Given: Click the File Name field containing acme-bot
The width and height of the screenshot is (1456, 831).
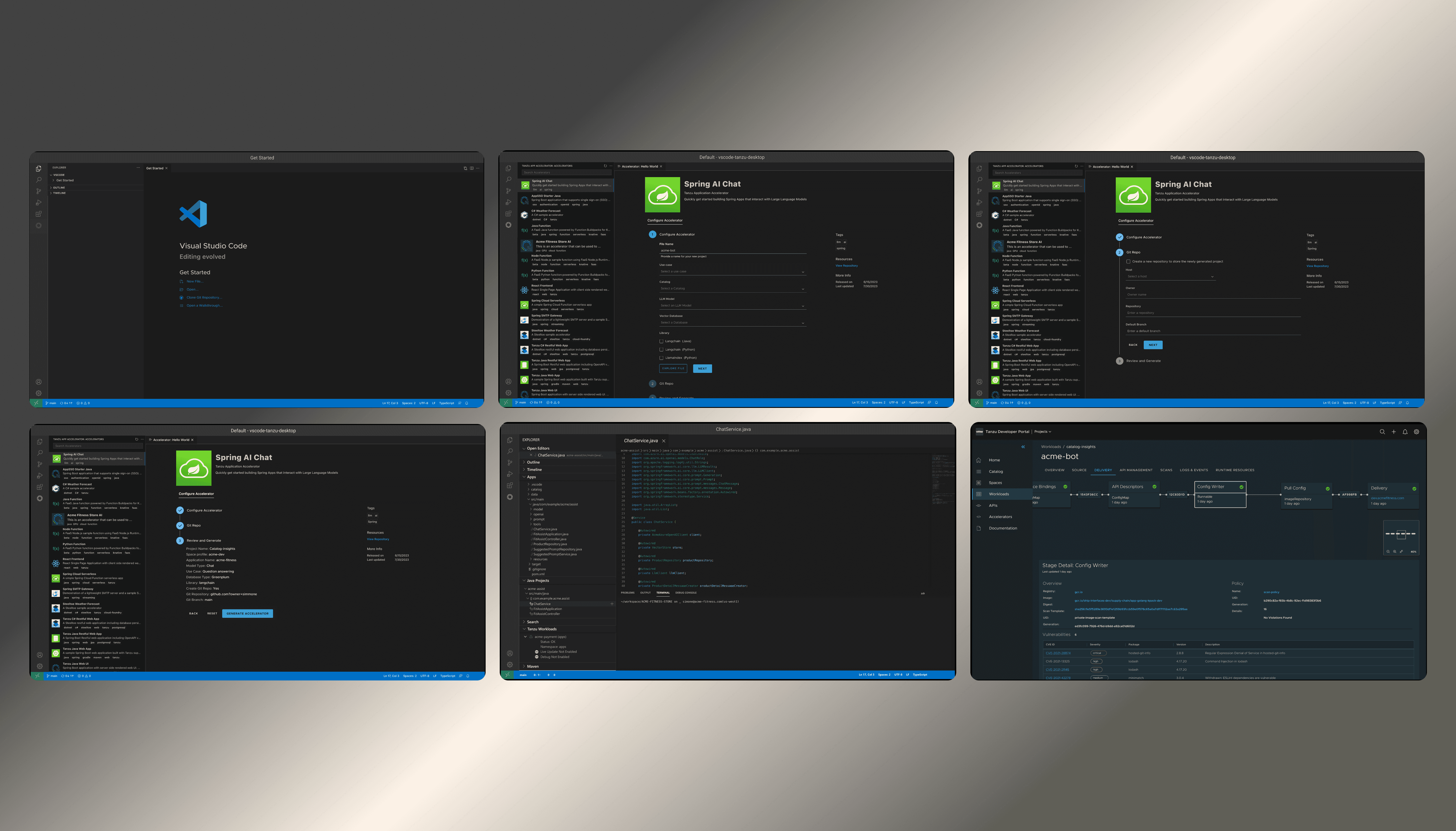Looking at the screenshot, I should point(732,250).
